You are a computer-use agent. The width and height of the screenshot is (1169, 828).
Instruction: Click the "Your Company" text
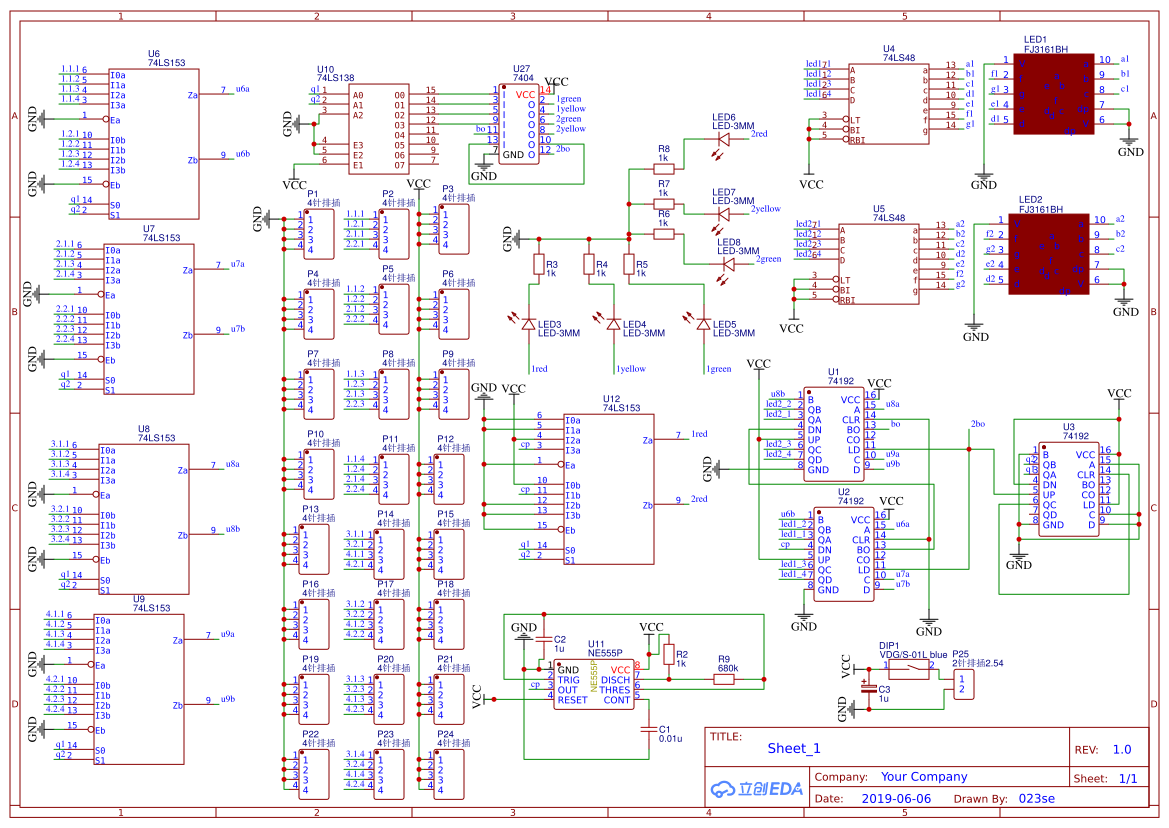click(924, 777)
